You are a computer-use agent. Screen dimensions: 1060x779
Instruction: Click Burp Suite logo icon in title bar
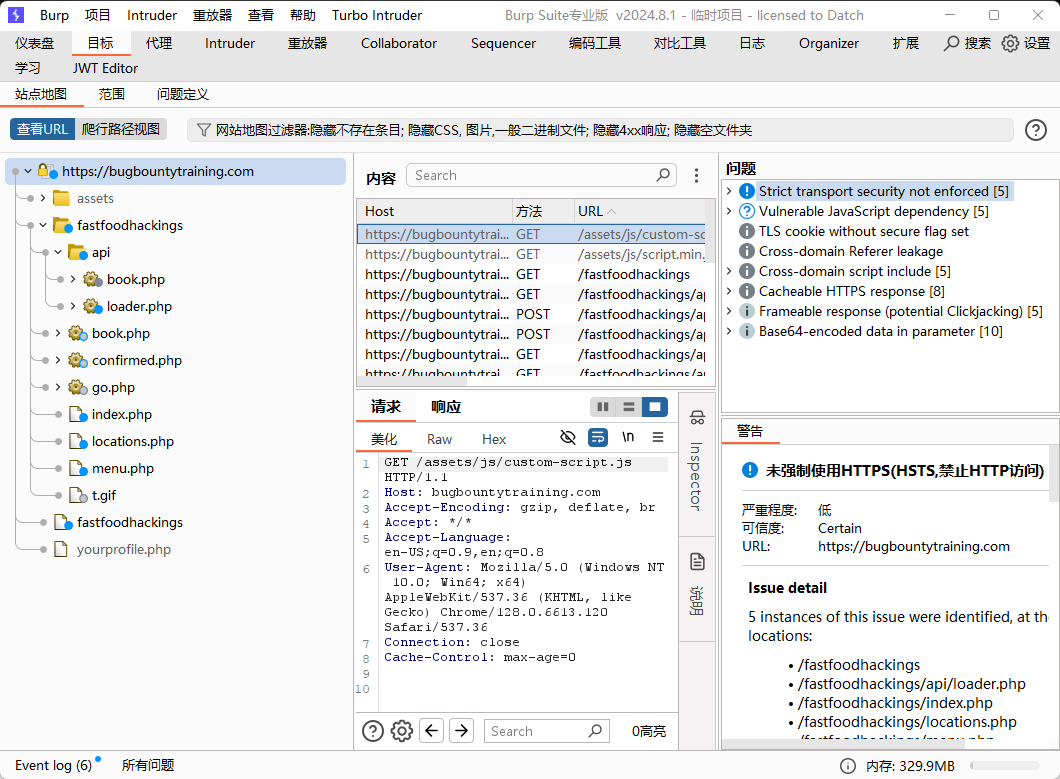[x=15, y=15]
